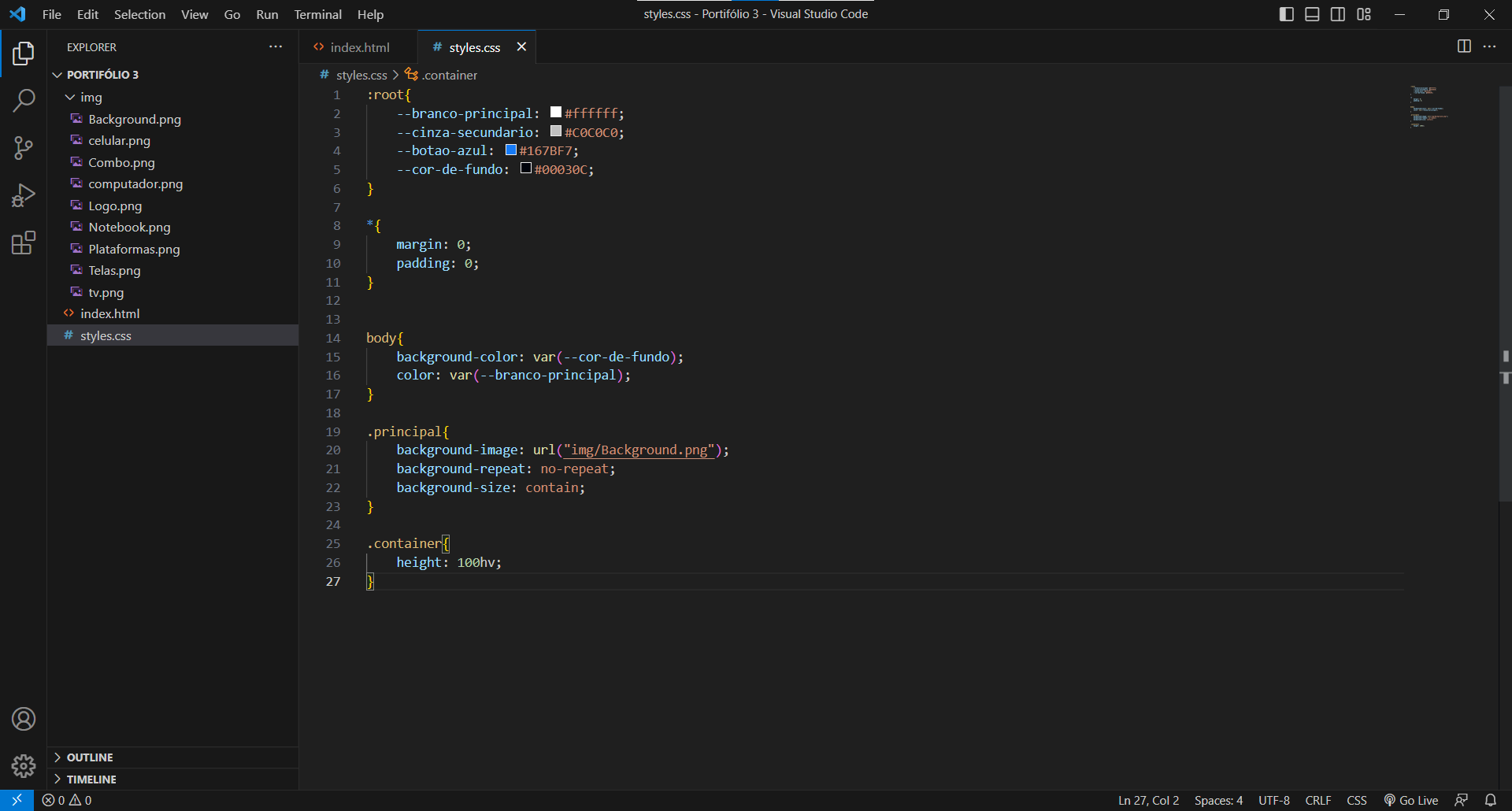Screen dimensions: 1512x811
Task: Open color picker for #167BF7 swatch
Action: click(x=511, y=150)
